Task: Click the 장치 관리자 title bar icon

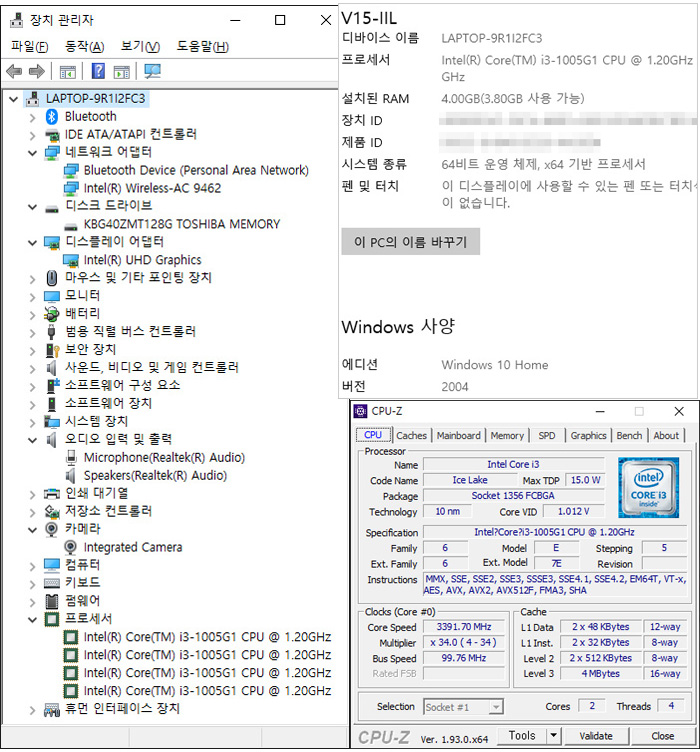Action: tap(17, 20)
